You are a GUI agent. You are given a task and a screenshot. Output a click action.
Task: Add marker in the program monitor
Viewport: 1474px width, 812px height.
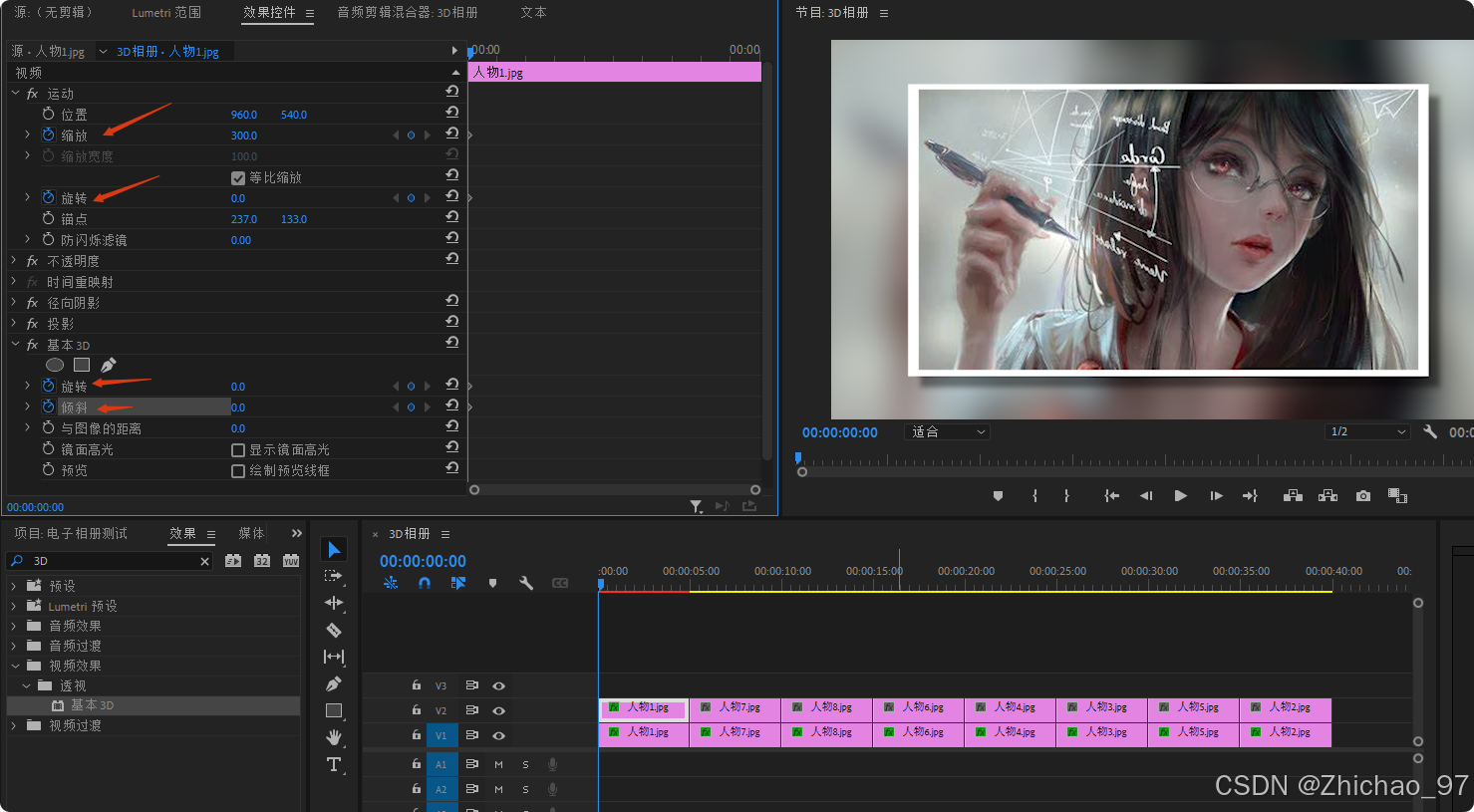pyautogui.click(x=998, y=496)
